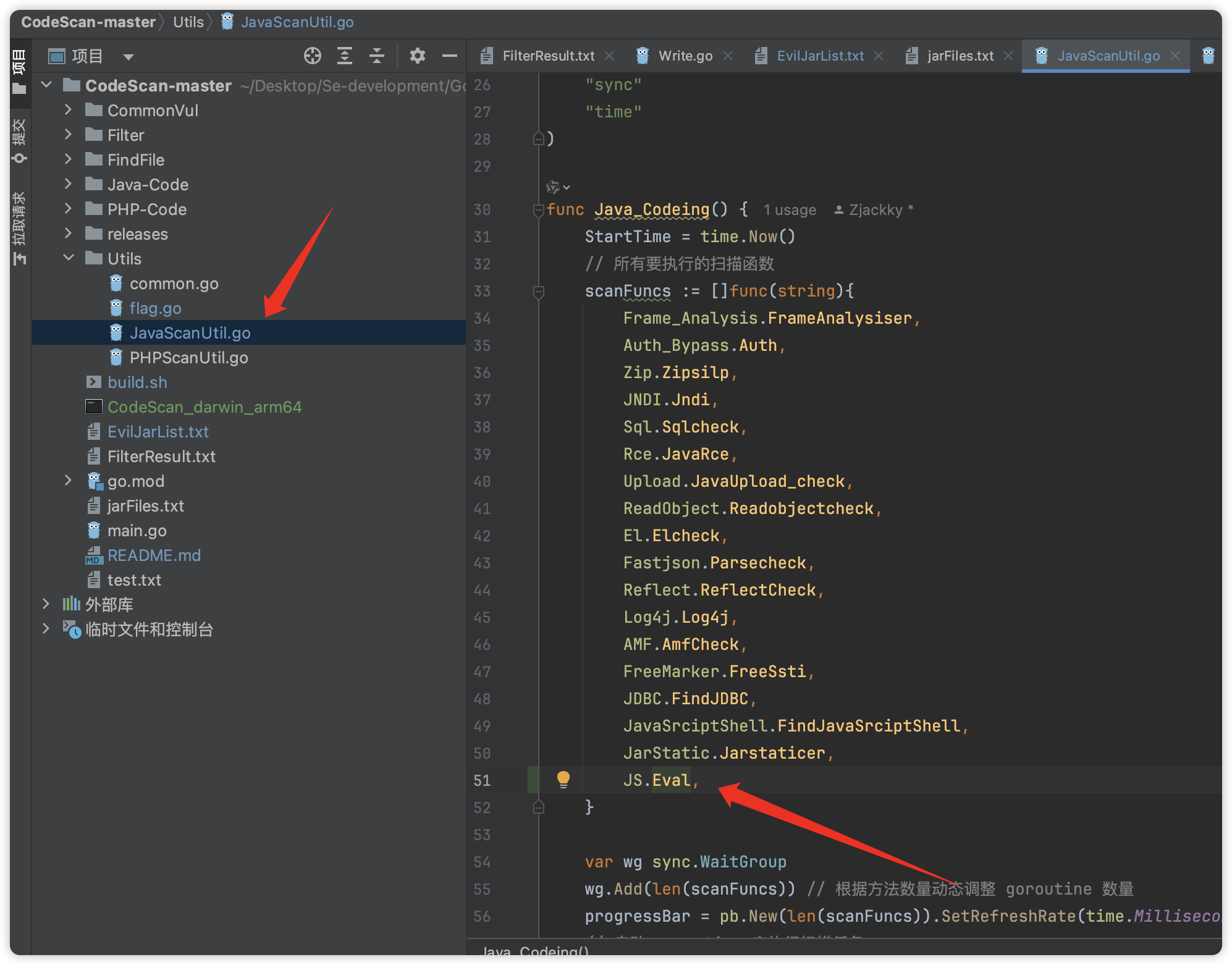Collapse func Java_Codeing fold marker on line 30

[x=538, y=210]
